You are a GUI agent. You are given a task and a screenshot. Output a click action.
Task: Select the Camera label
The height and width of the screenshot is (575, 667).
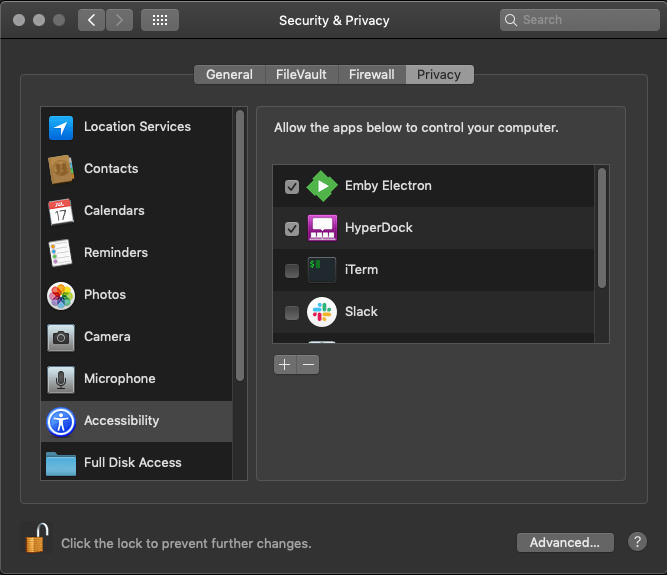click(107, 336)
